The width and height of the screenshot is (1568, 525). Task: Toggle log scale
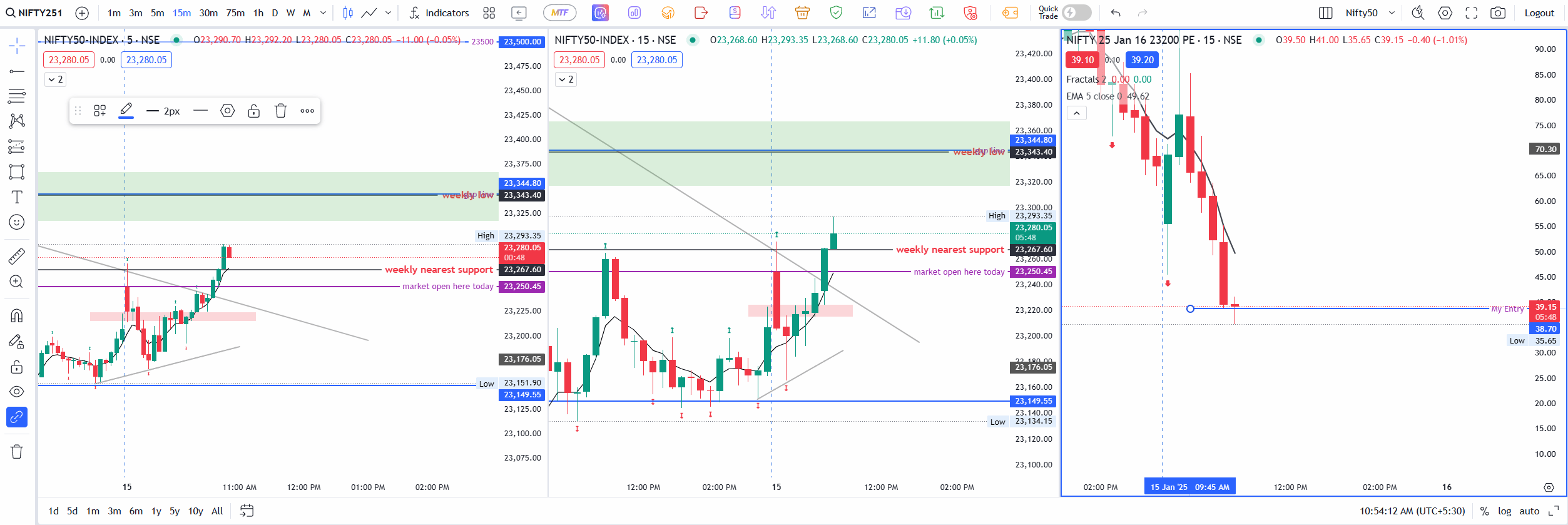tap(1505, 511)
